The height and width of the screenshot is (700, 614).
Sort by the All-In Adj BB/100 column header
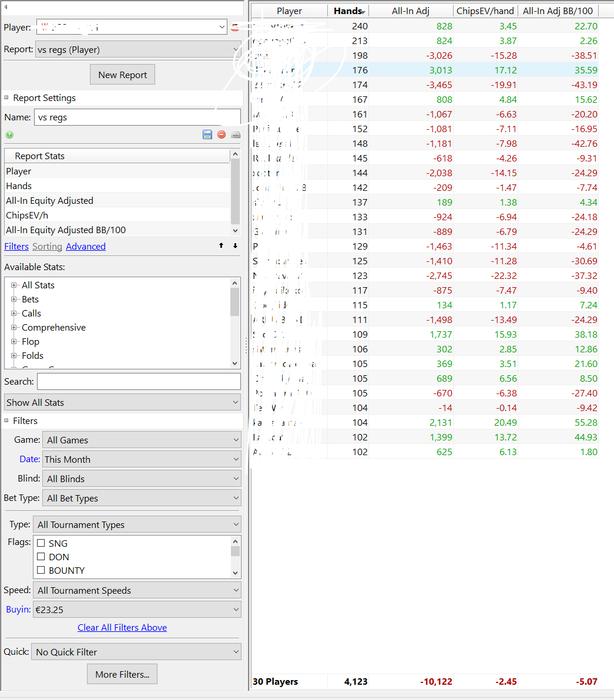pyautogui.click(x=558, y=11)
